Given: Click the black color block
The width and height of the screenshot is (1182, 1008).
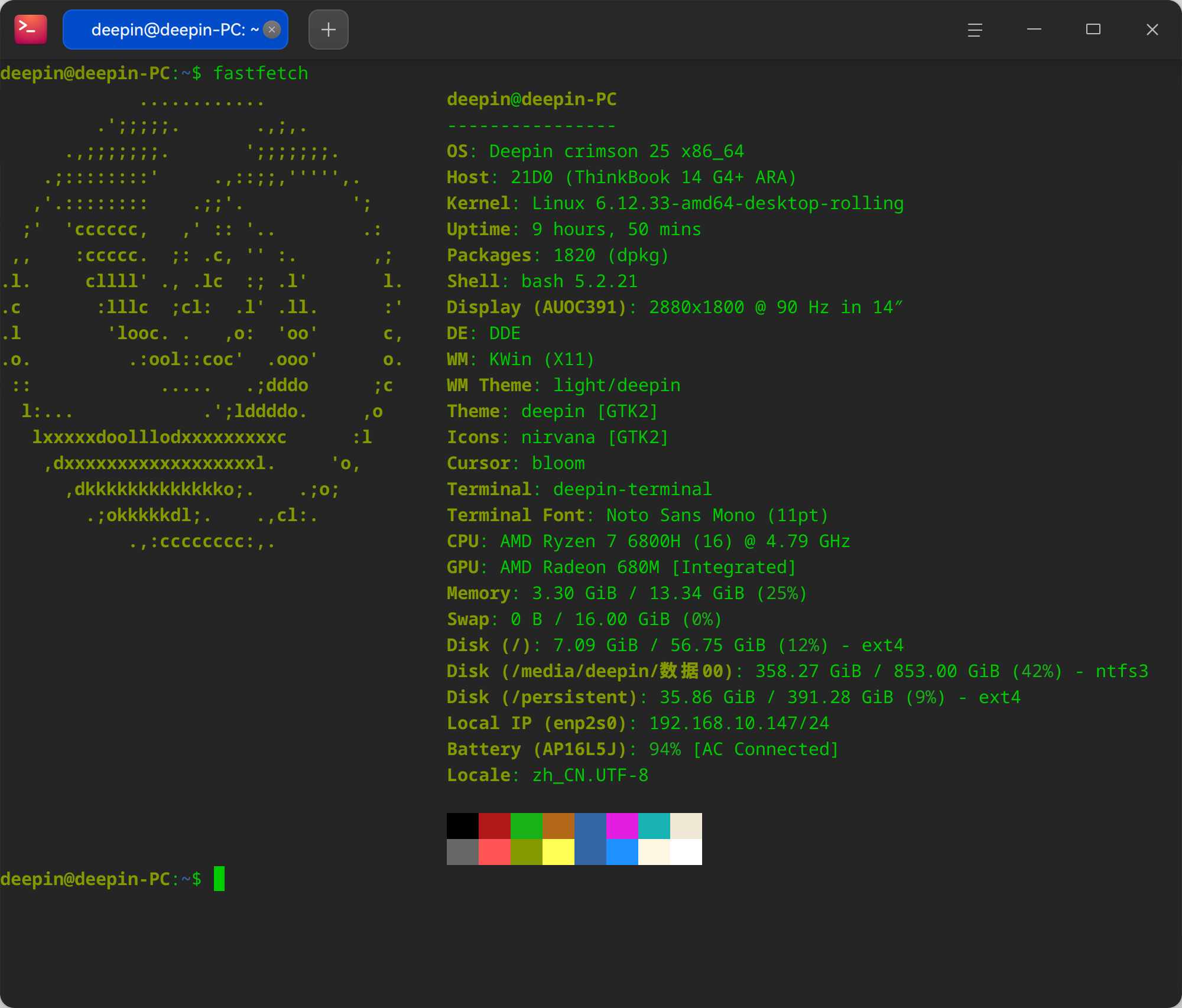Looking at the screenshot, I should tap(463, 826).
